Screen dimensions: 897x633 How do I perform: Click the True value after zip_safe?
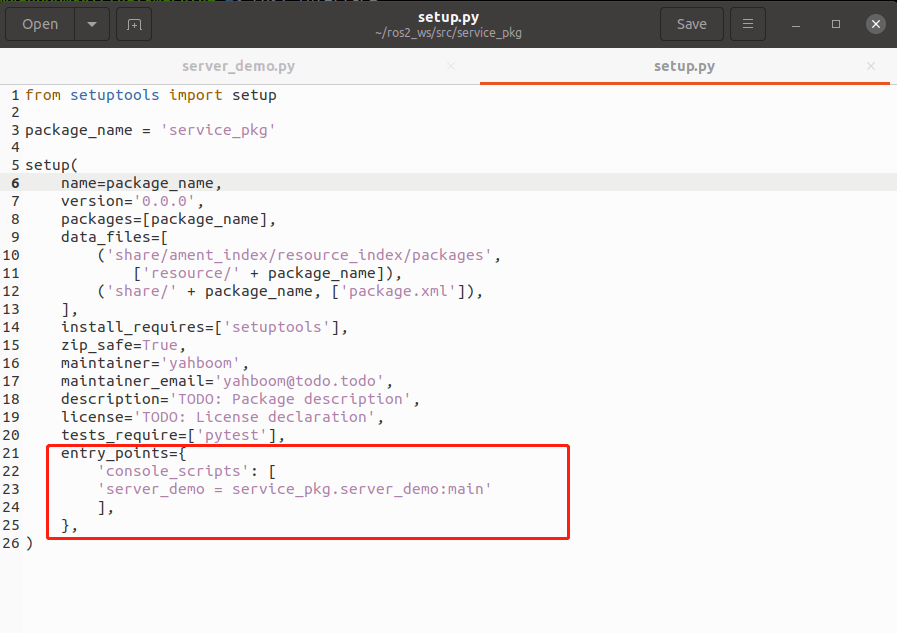[160, 345]
